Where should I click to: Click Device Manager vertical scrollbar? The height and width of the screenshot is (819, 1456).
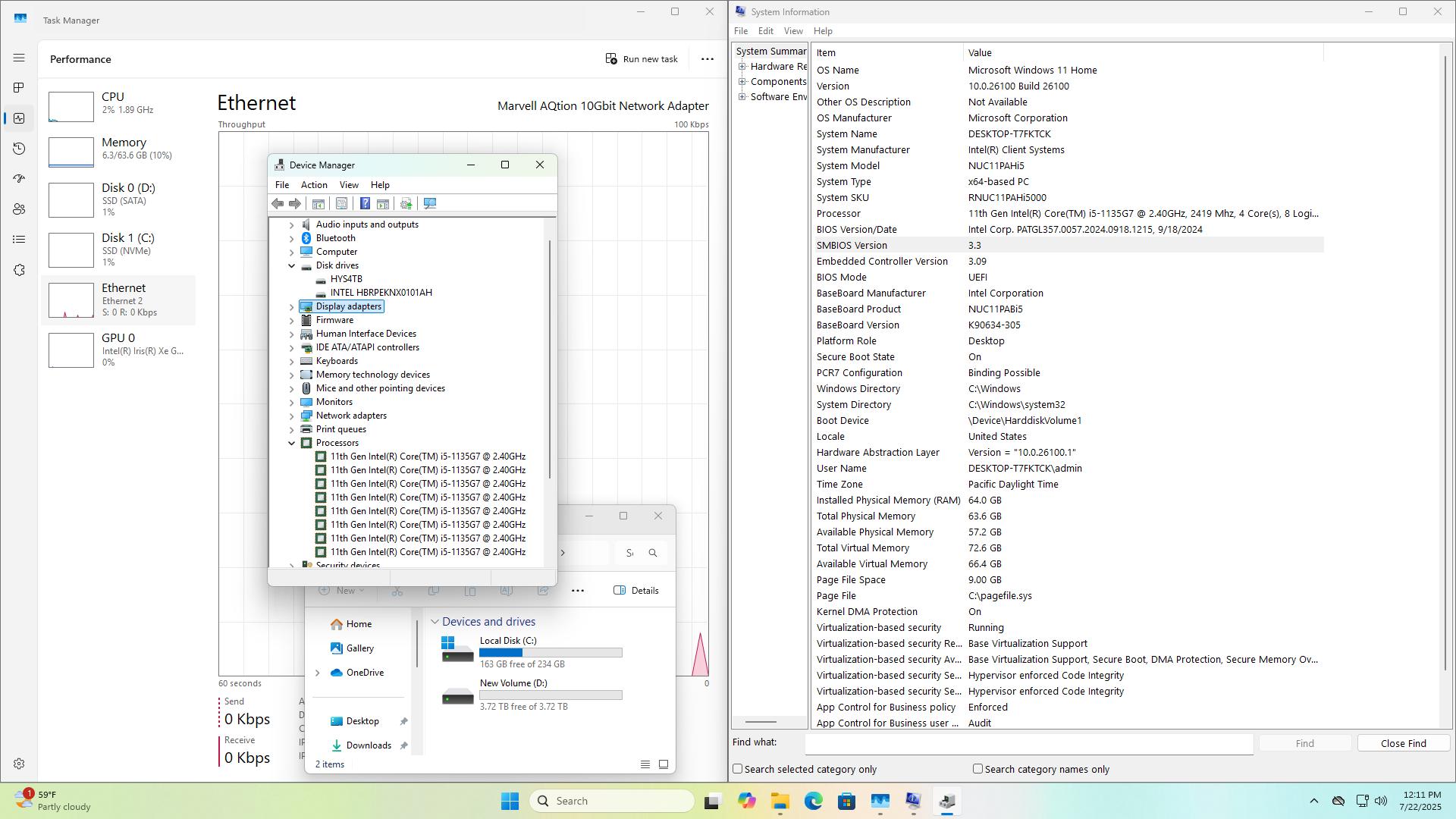[x=549, y=359]
